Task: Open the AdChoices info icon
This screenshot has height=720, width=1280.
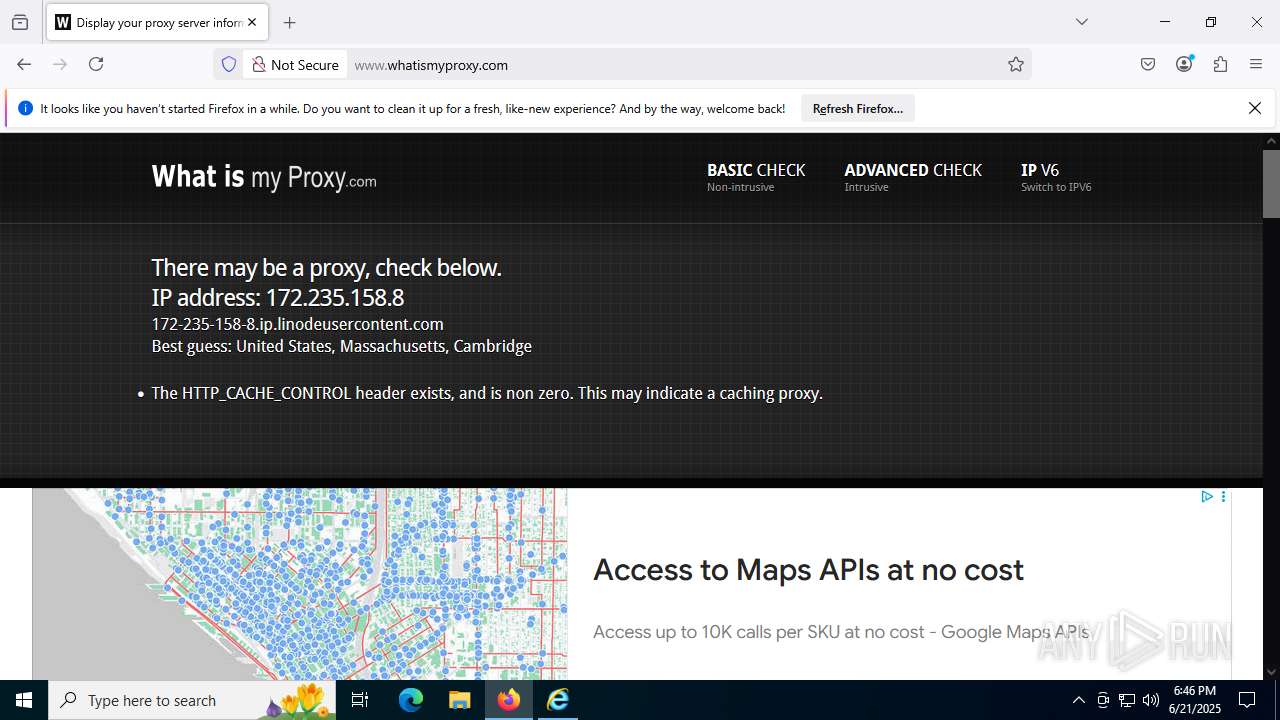Action: 1207,496
